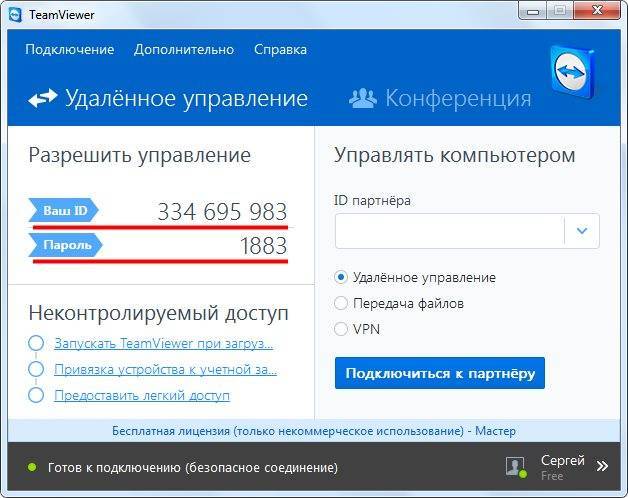Open the ID партнёра dropdown arrow
The image size is (628, 498).
click(x=582, y=231)
